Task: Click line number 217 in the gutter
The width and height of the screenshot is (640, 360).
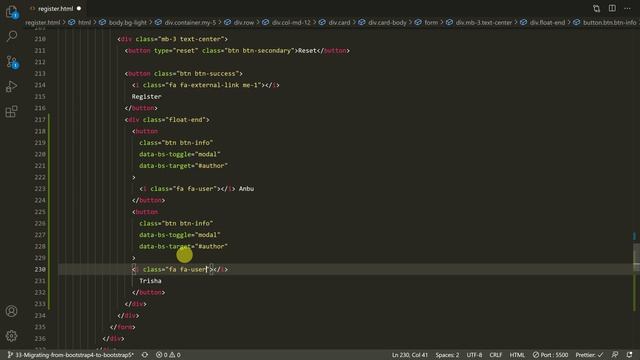Action: pos(40,120)
